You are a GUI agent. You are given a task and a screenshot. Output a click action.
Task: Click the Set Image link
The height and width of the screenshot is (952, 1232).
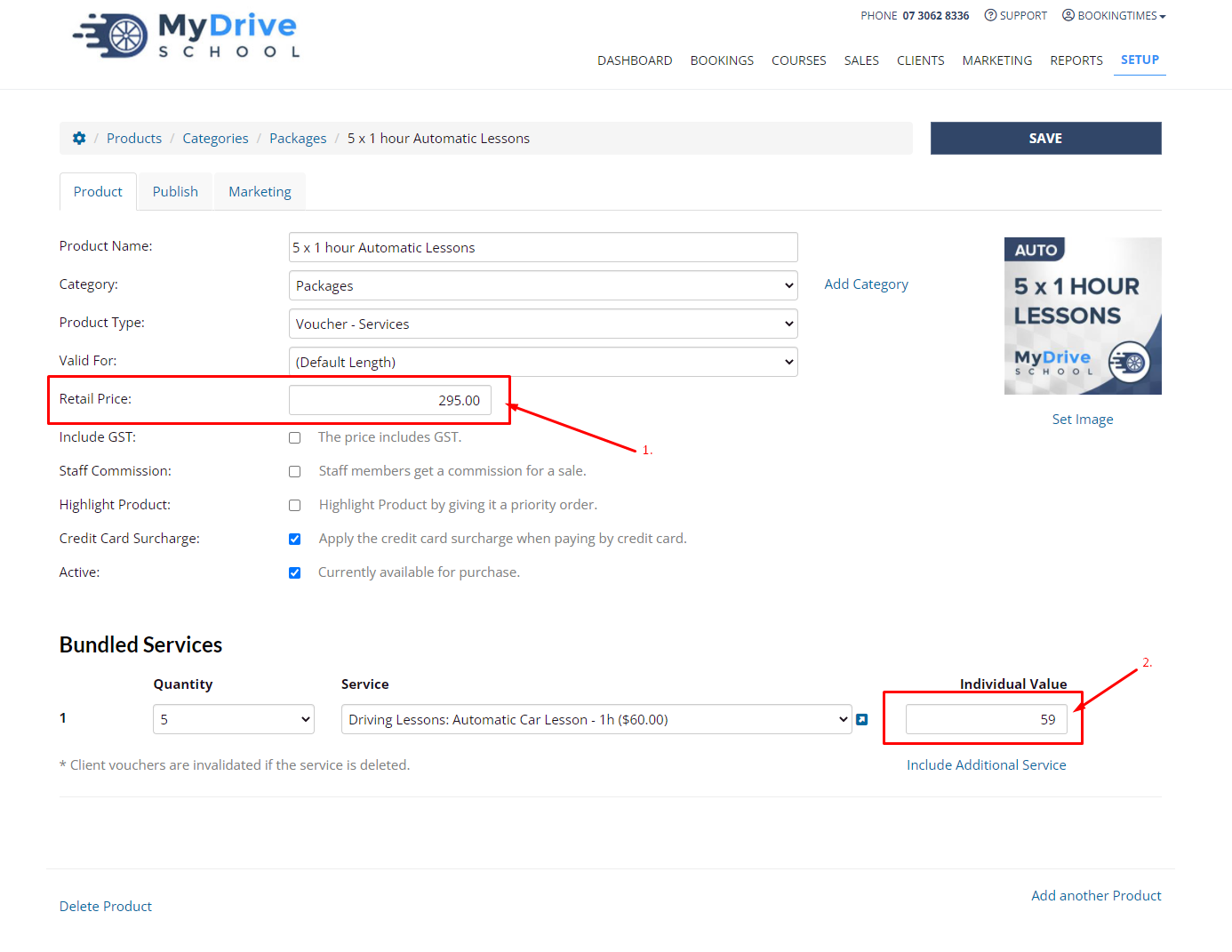(x=1083, y=420)
